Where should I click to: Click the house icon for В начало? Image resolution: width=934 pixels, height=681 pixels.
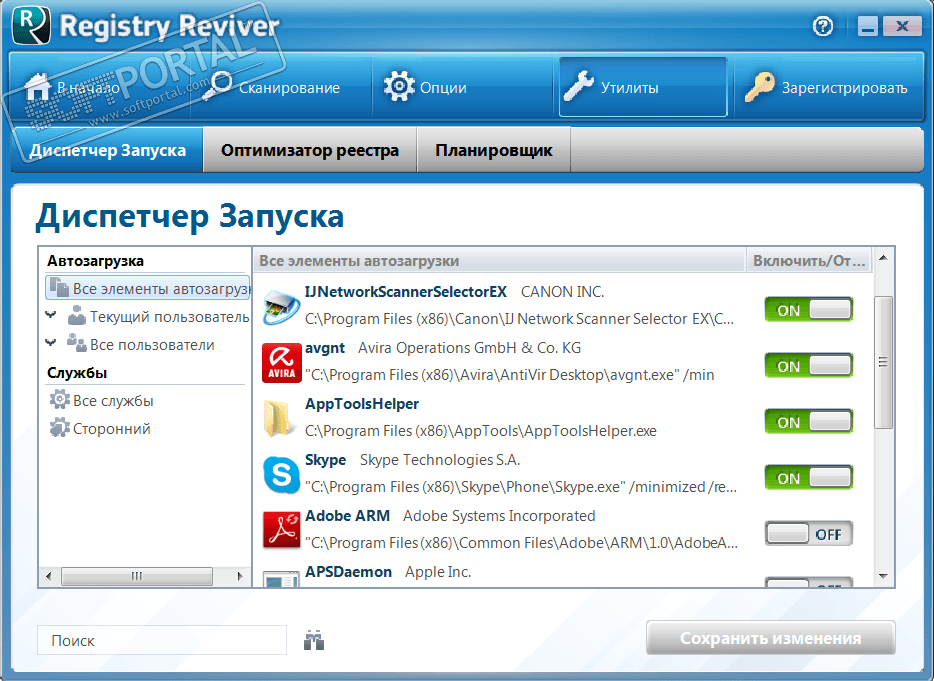point(38,87)
